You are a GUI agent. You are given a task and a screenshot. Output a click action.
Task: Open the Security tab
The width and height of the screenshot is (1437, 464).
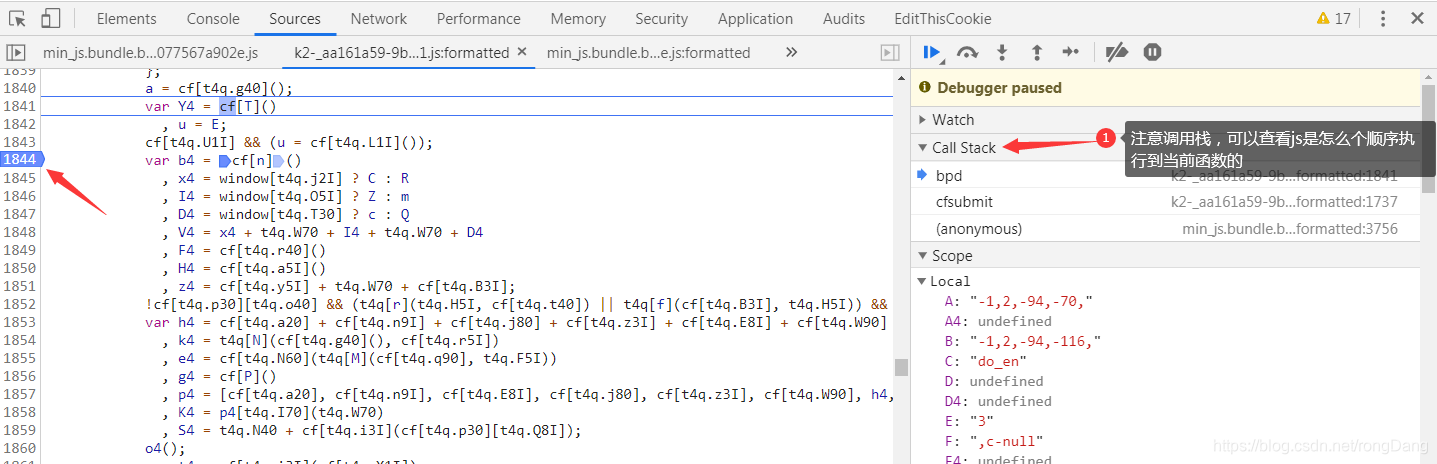[661, 18]
